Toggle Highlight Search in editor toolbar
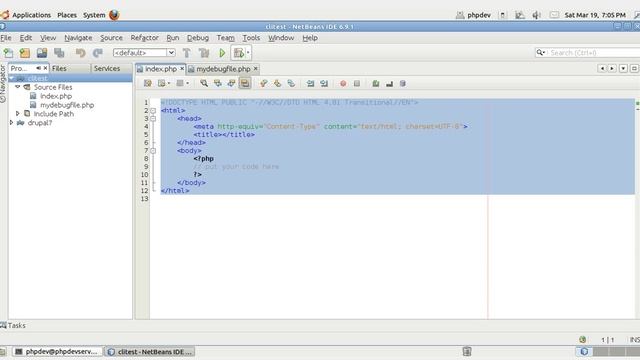The height and width of the screenshot is (360, 640). pyautogui.click(x=245, y=83)
